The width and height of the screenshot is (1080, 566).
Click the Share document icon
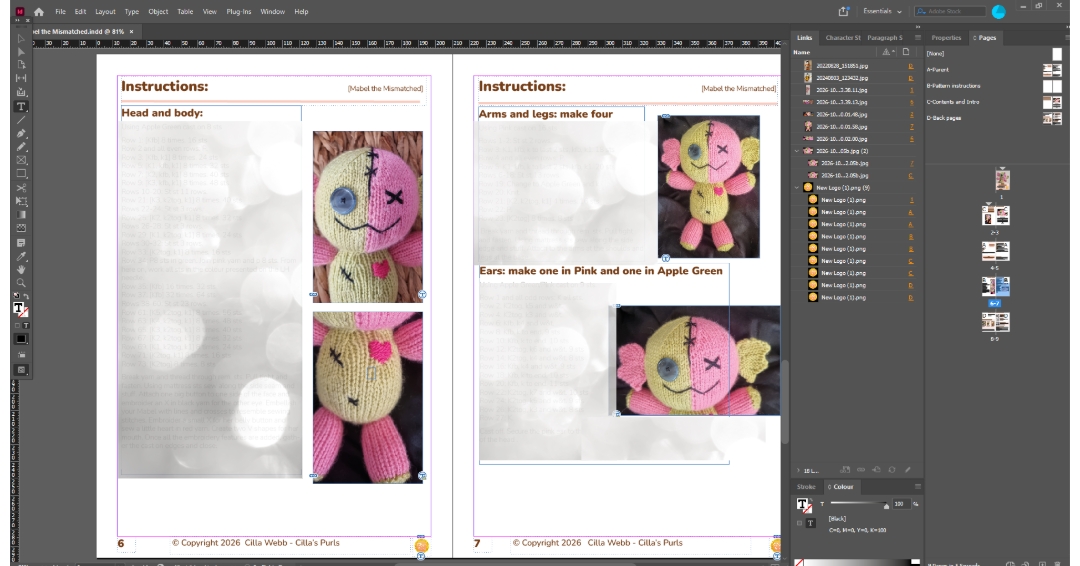coord(843,12)
